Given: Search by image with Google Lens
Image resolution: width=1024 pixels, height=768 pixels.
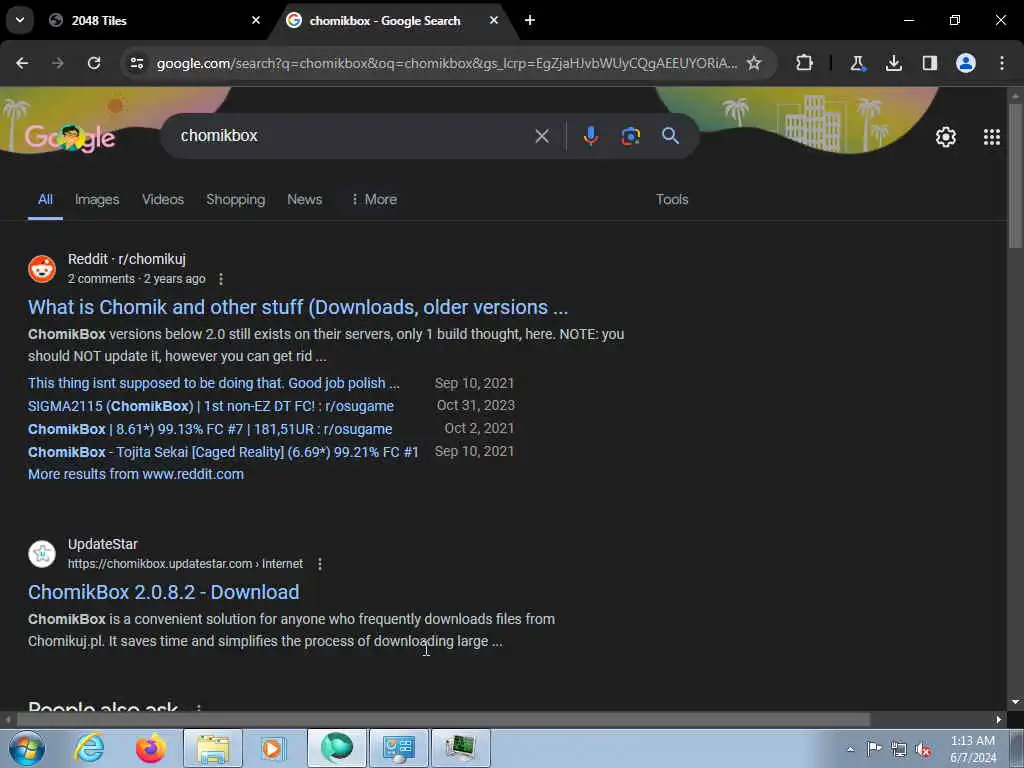Looking at the screenshot, I should tap(630, 136).
